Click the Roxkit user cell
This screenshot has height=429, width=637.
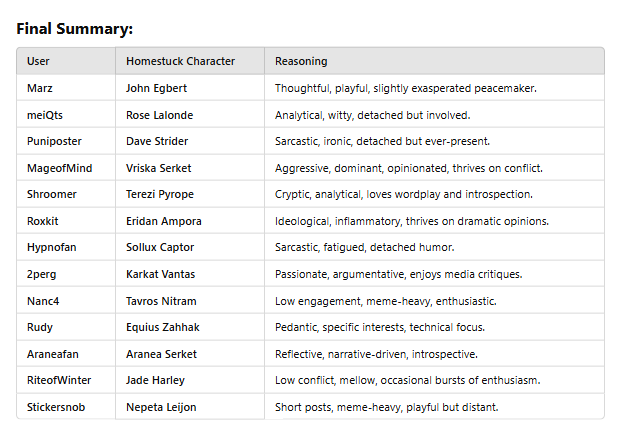pos(44,221)
